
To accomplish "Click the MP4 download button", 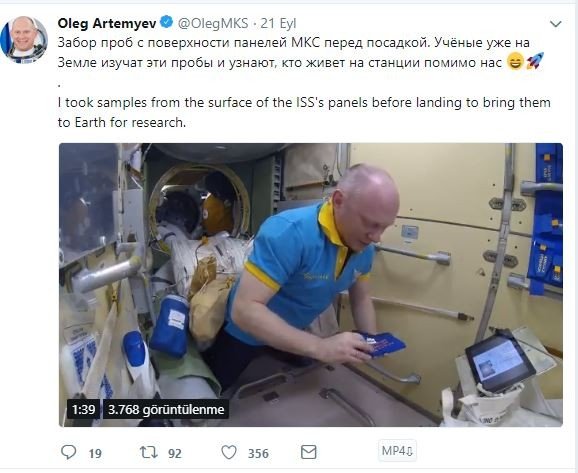I will tap(397, 451).
